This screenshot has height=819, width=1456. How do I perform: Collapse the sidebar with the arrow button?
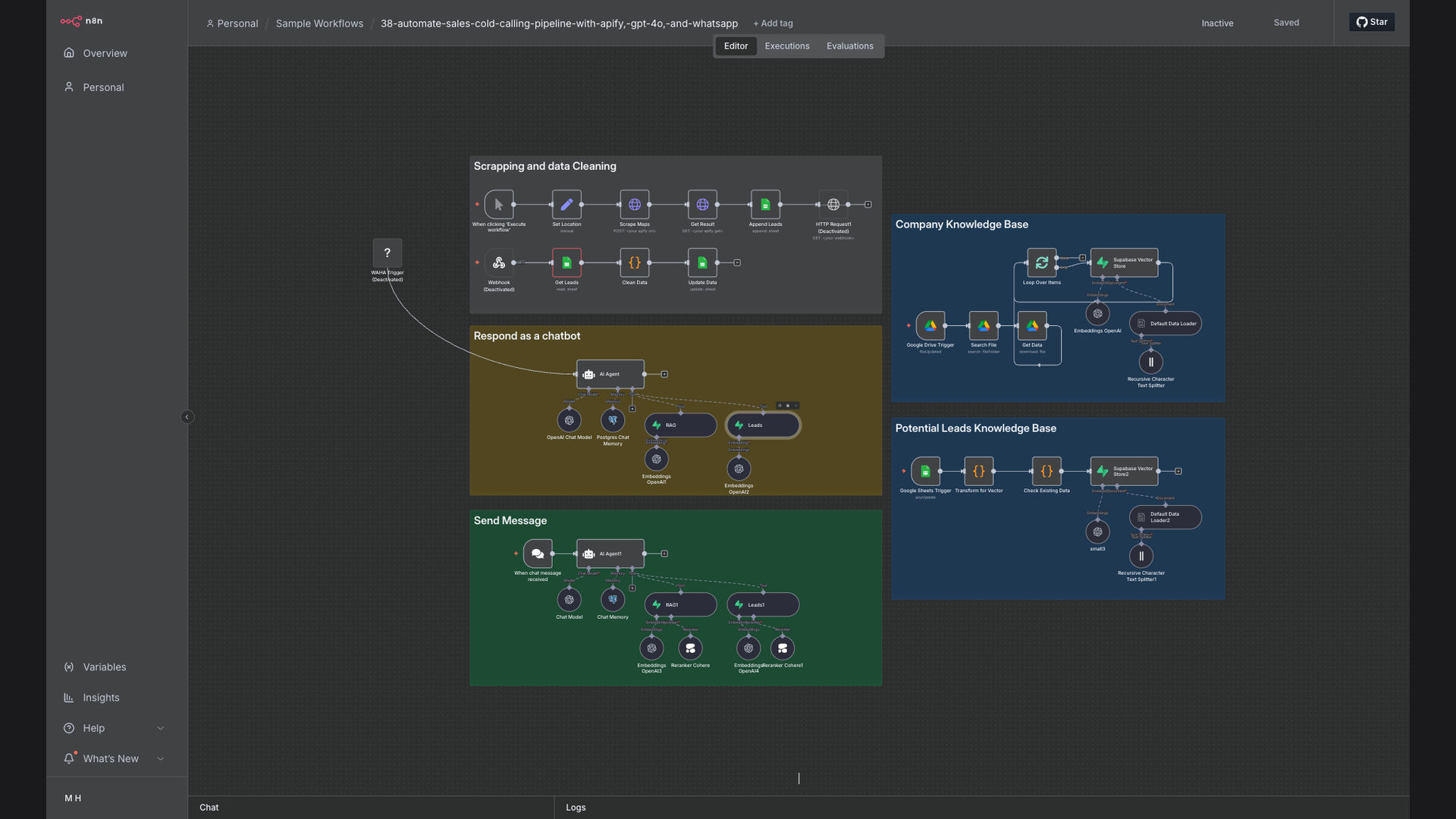(x=187, y=417)
